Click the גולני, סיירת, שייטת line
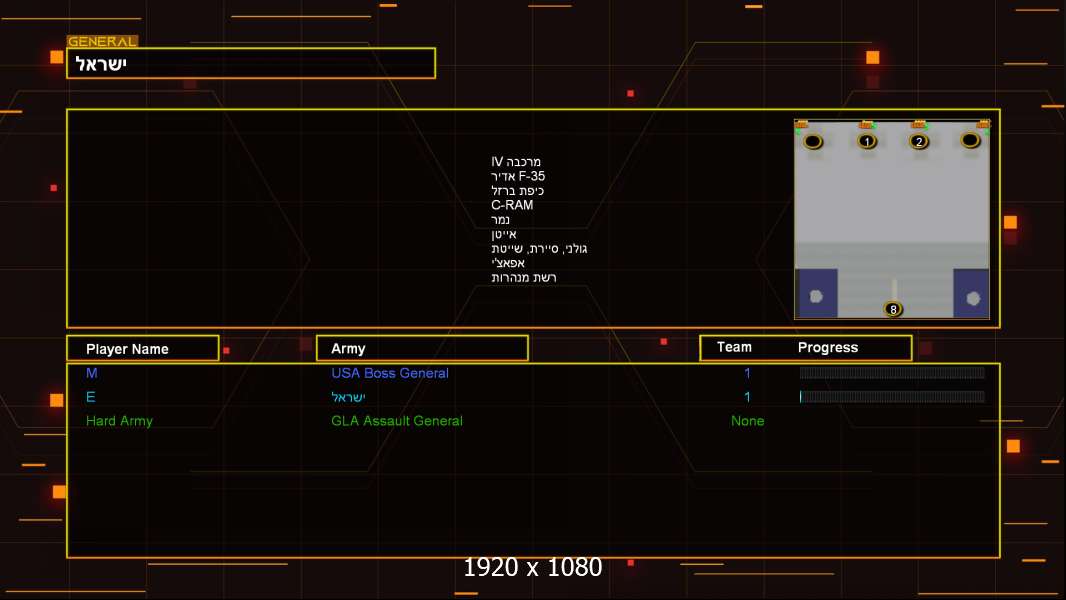Image resolution: width=1066 pixels, height=600 pixels. tap(539, 249)
